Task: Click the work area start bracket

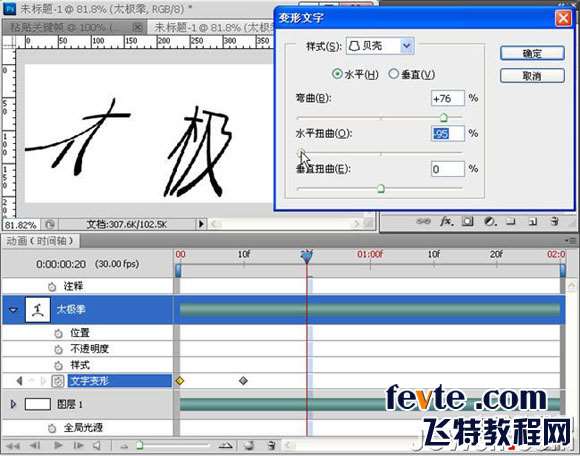Action: (178, 270)
